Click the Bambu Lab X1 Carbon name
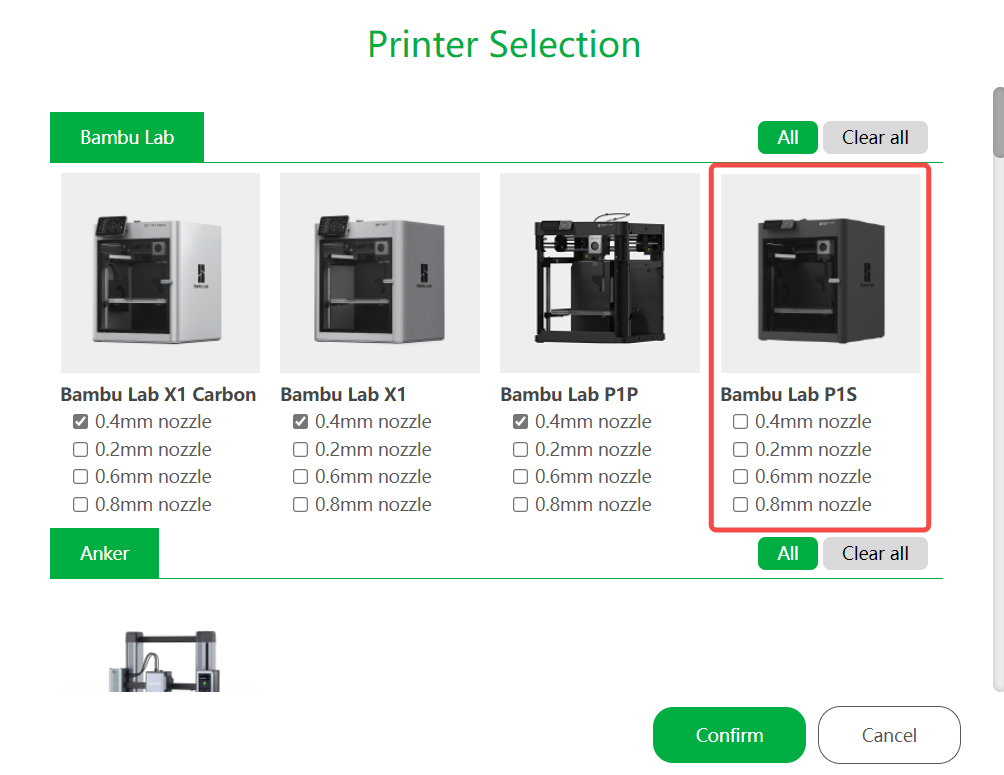 158,394
